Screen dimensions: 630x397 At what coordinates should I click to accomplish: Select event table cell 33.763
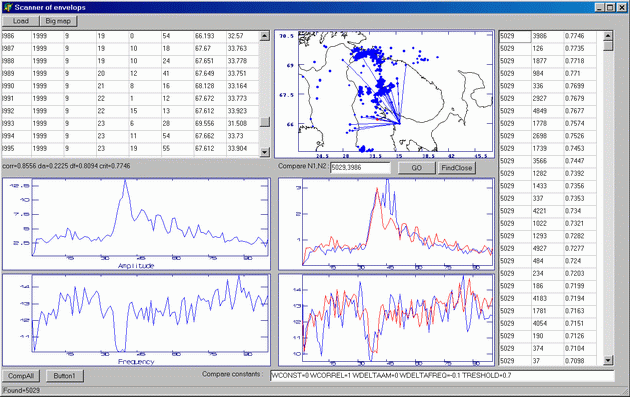(242, 49)
